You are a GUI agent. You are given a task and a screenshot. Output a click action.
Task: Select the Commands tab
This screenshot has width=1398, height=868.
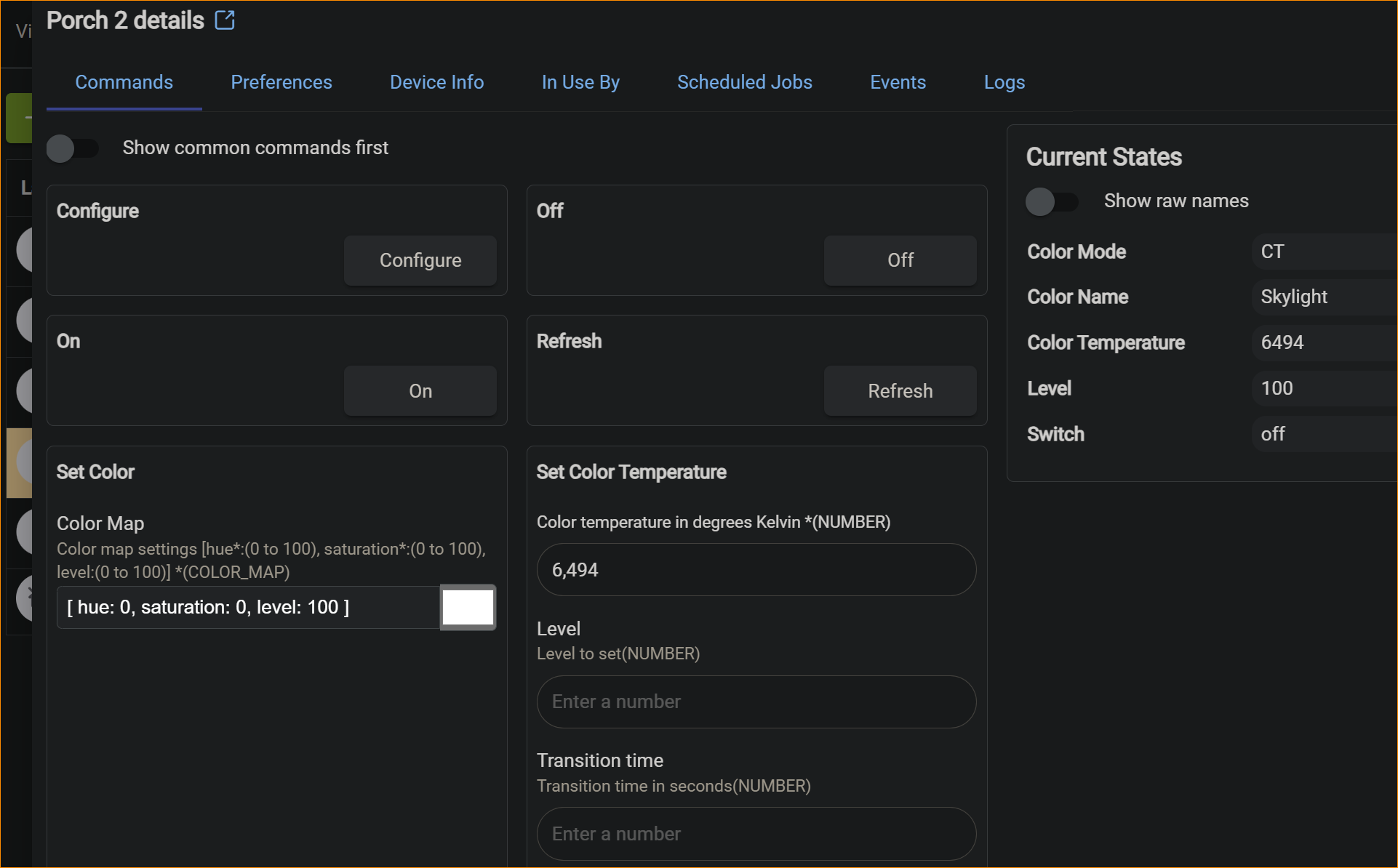124,82
